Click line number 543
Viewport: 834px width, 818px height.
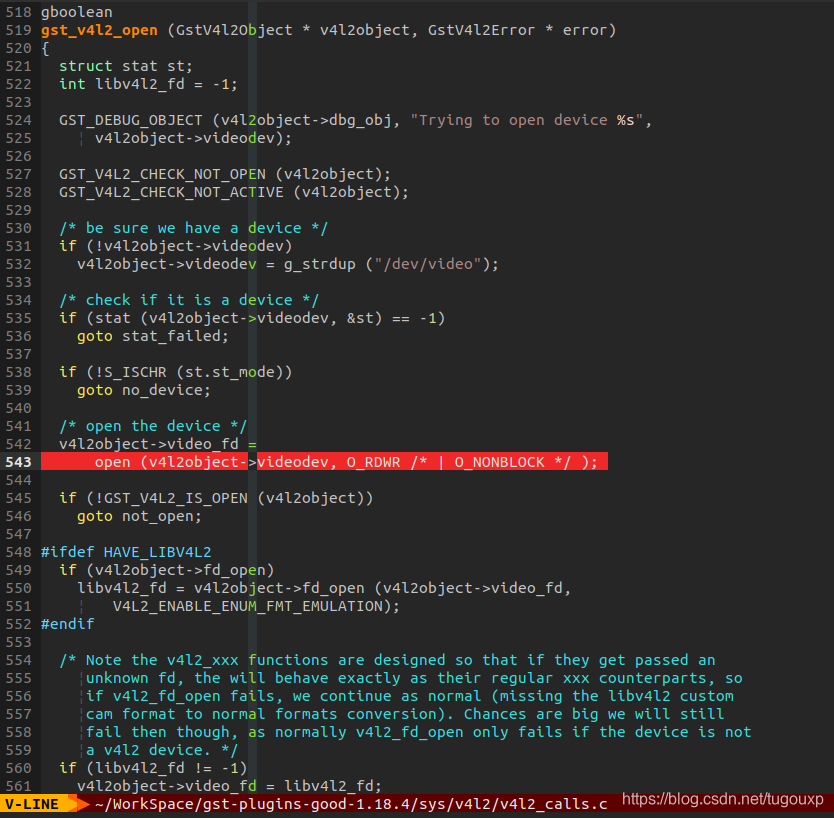tap(19, 462)
